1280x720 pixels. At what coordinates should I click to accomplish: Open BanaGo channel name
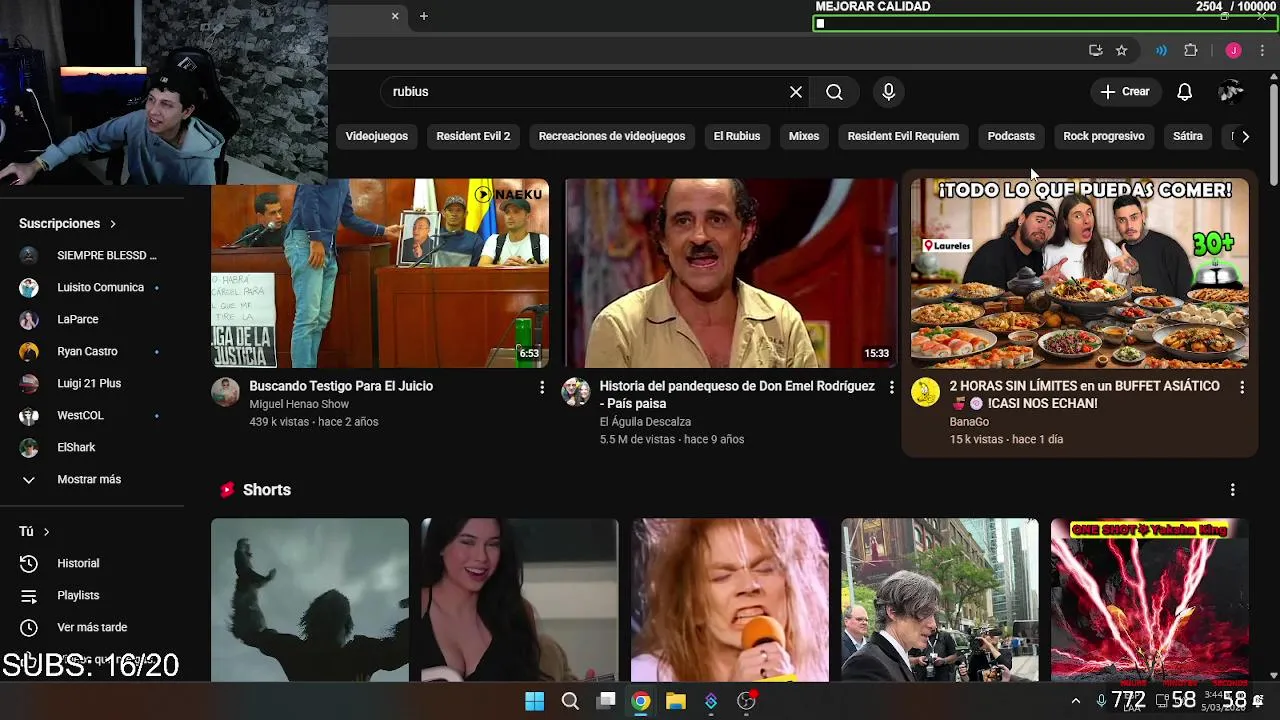point(969,422)
